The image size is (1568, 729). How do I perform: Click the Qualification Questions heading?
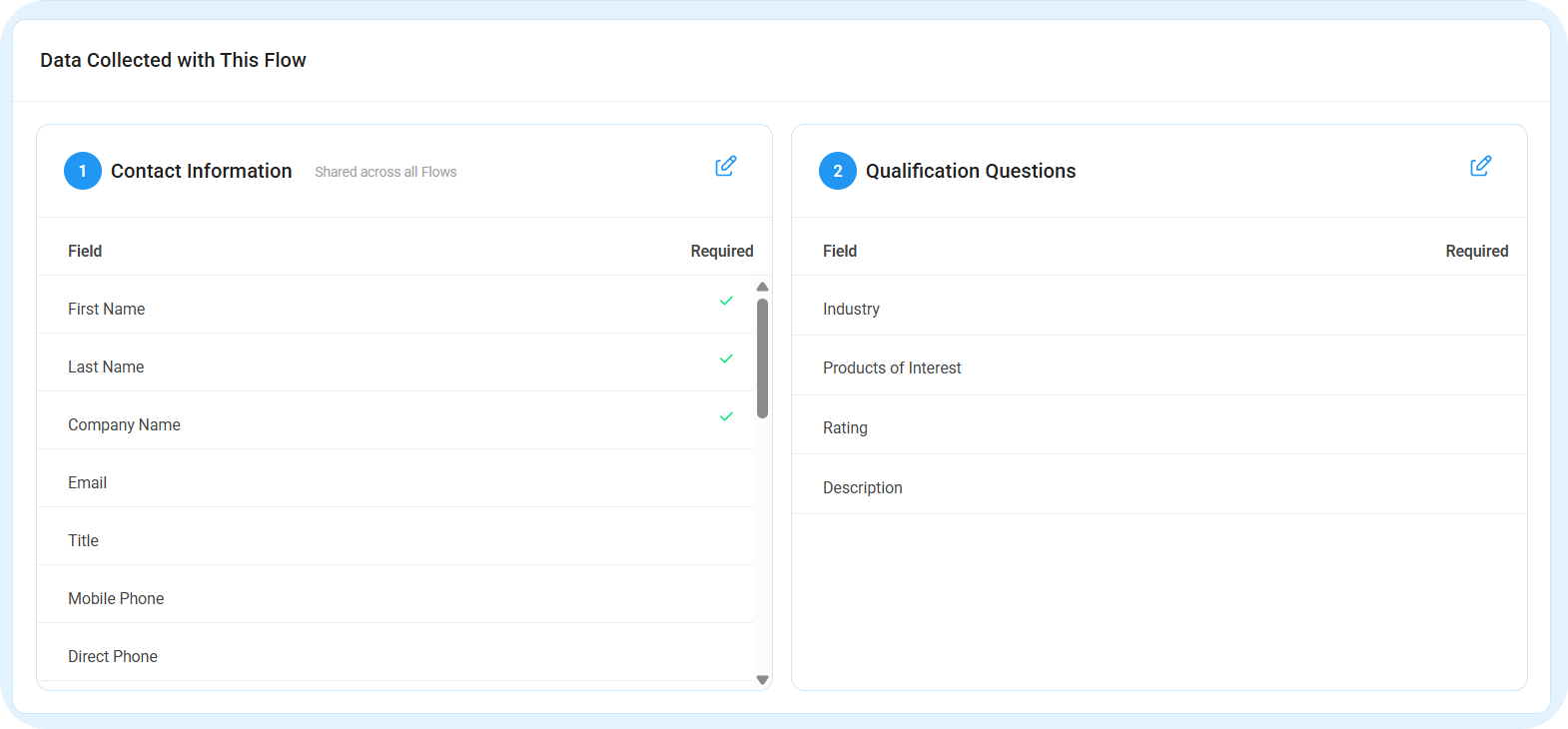click(971, 171)
